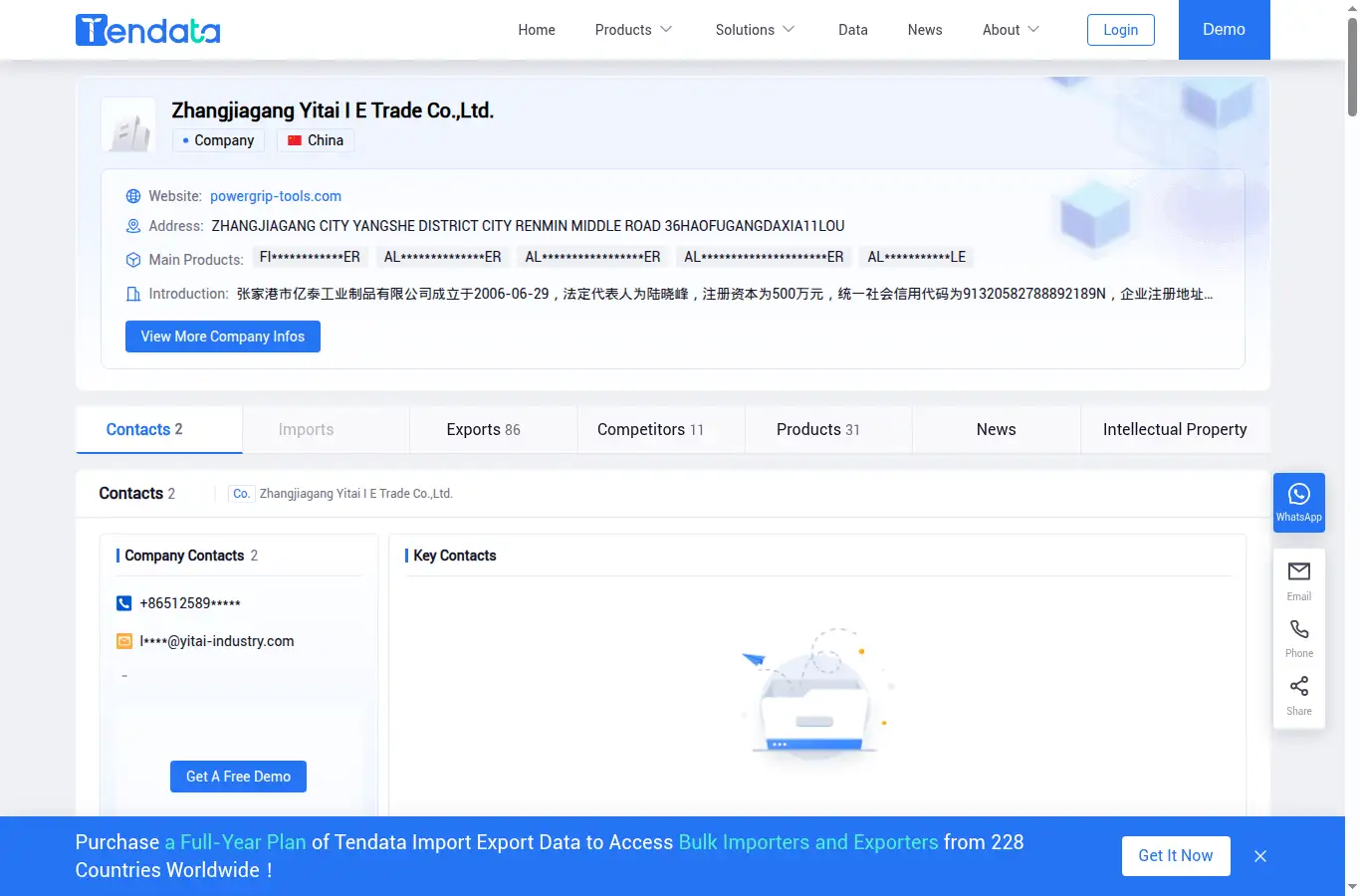Image resolution: width=1360 pixels, height=896 pixels.
Task: Click Bulk Importers and Exporters link
Action: (x=808, y=842)
